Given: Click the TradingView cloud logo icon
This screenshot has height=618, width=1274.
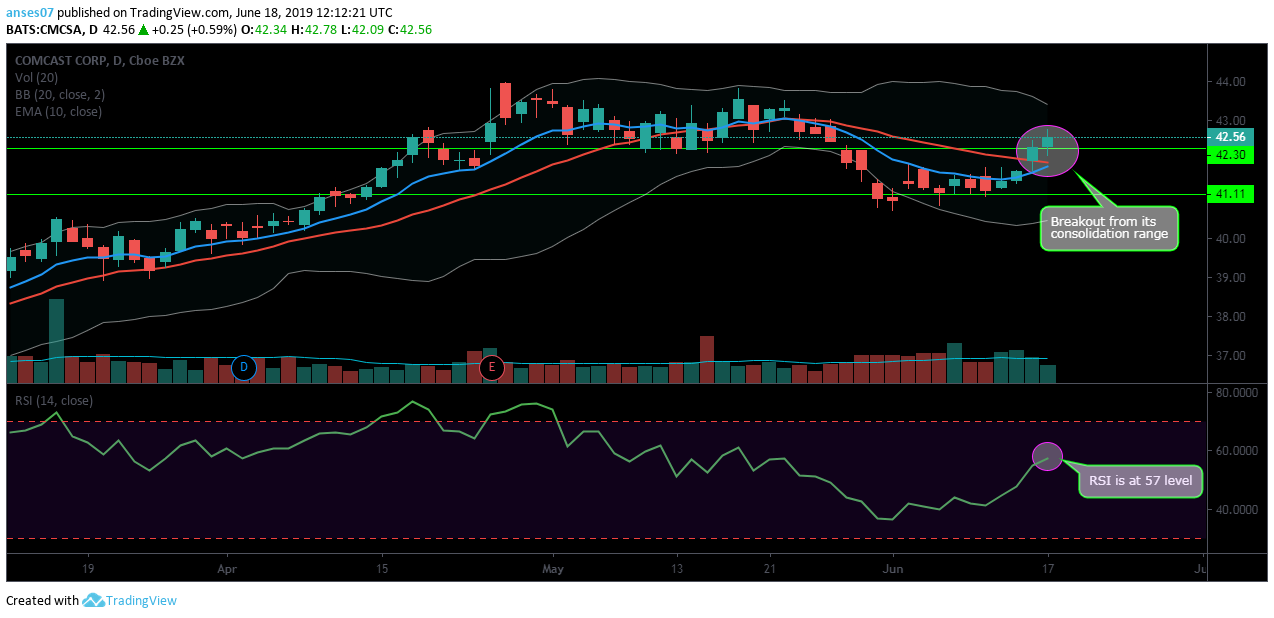Looking at the screenshot, I should point(93,601).
